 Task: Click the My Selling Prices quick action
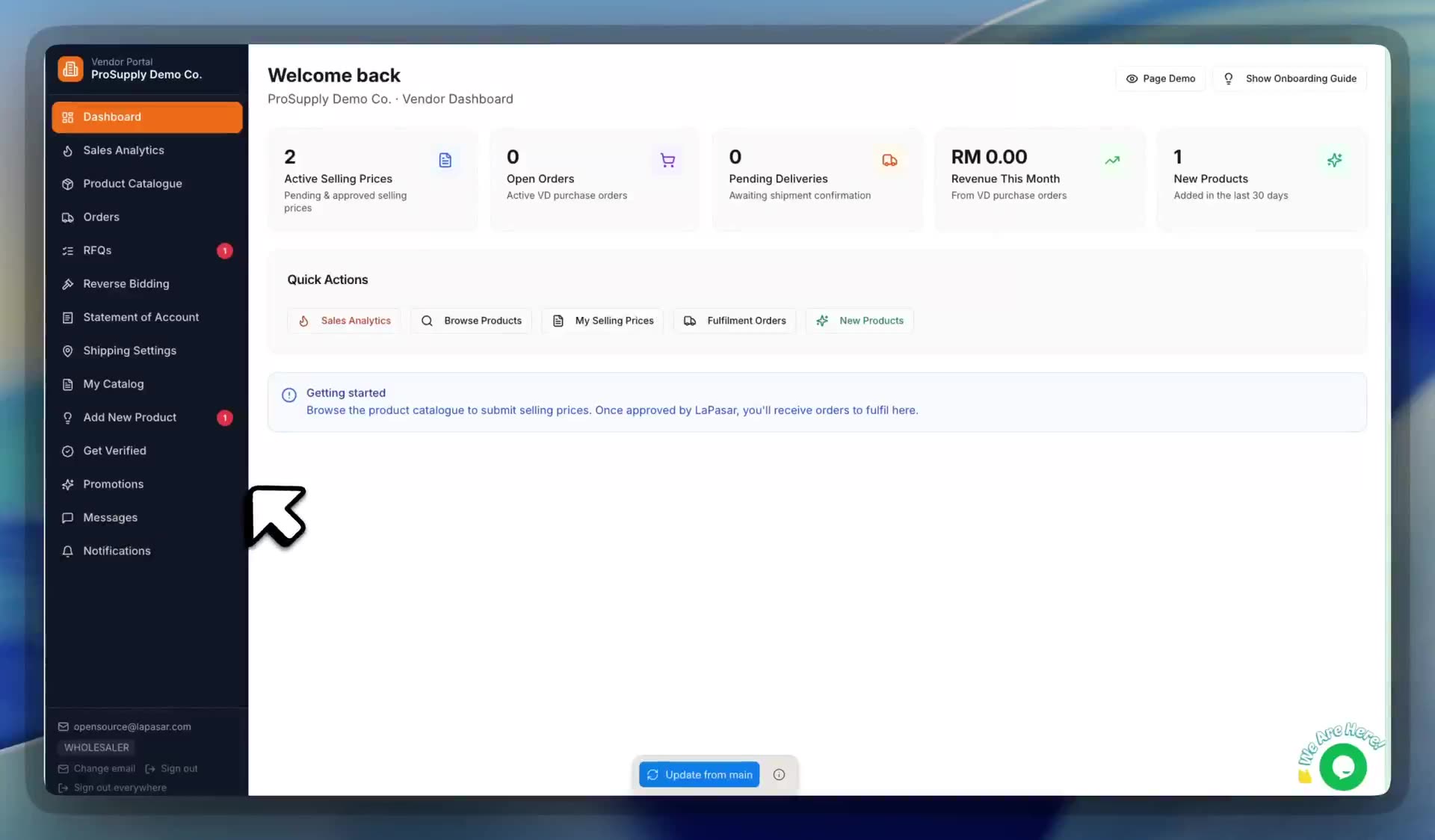pyautogui.click(x=602, y=321)
